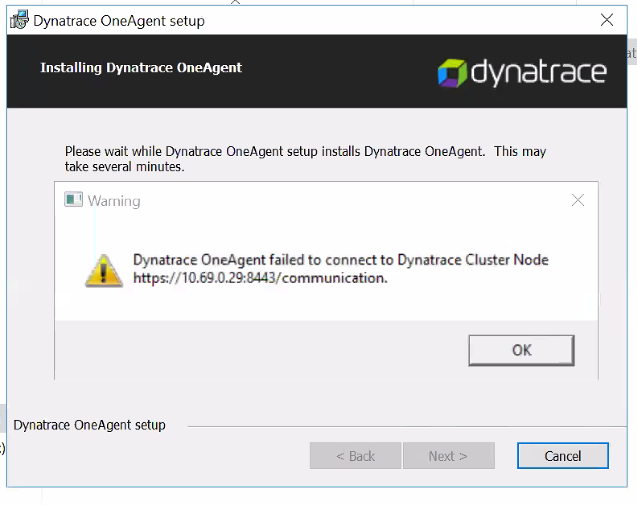Click the footer horizontal separator line
Viewport: 637px width, 505px height.
tap(400, 426)
